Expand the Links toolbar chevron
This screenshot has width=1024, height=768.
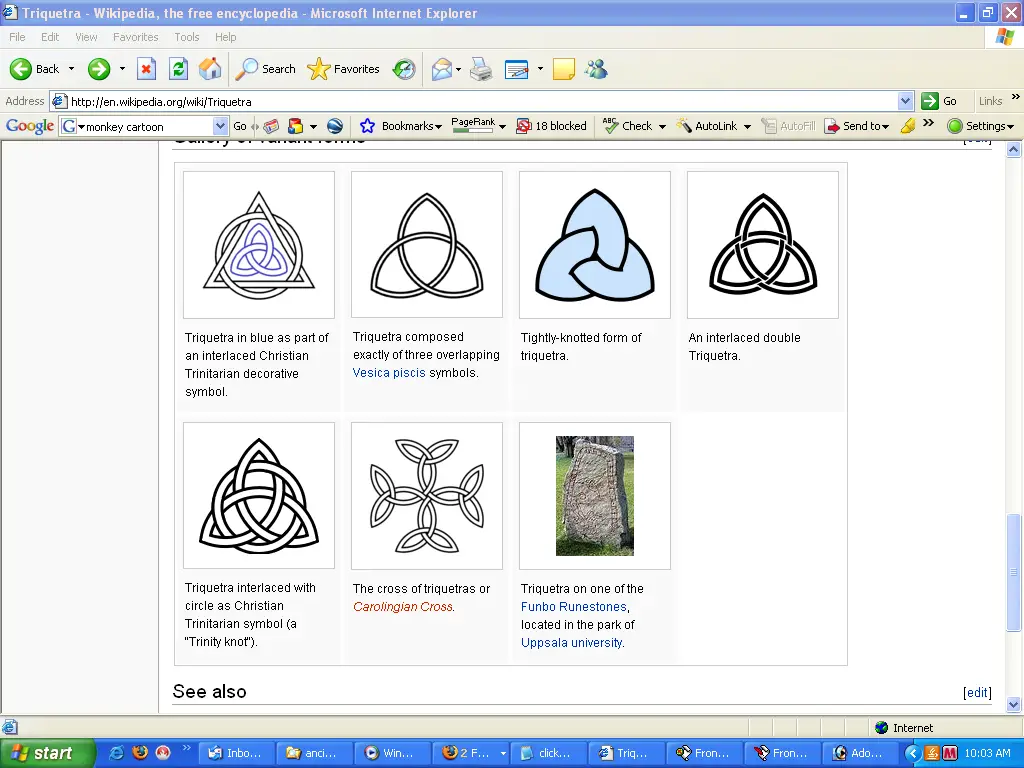tap(1016, 97)
